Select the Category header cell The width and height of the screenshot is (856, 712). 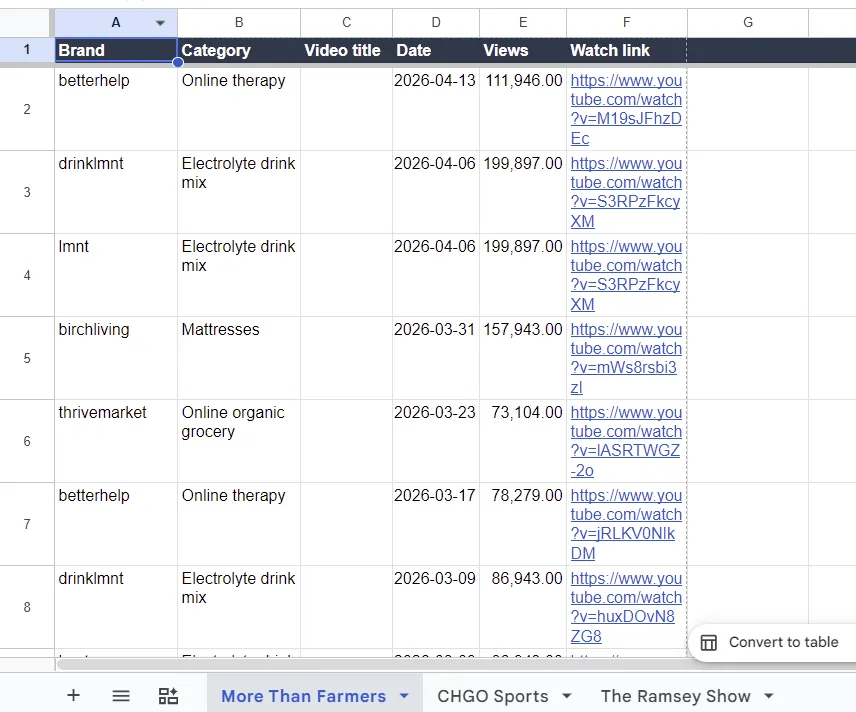pos(239,50)
